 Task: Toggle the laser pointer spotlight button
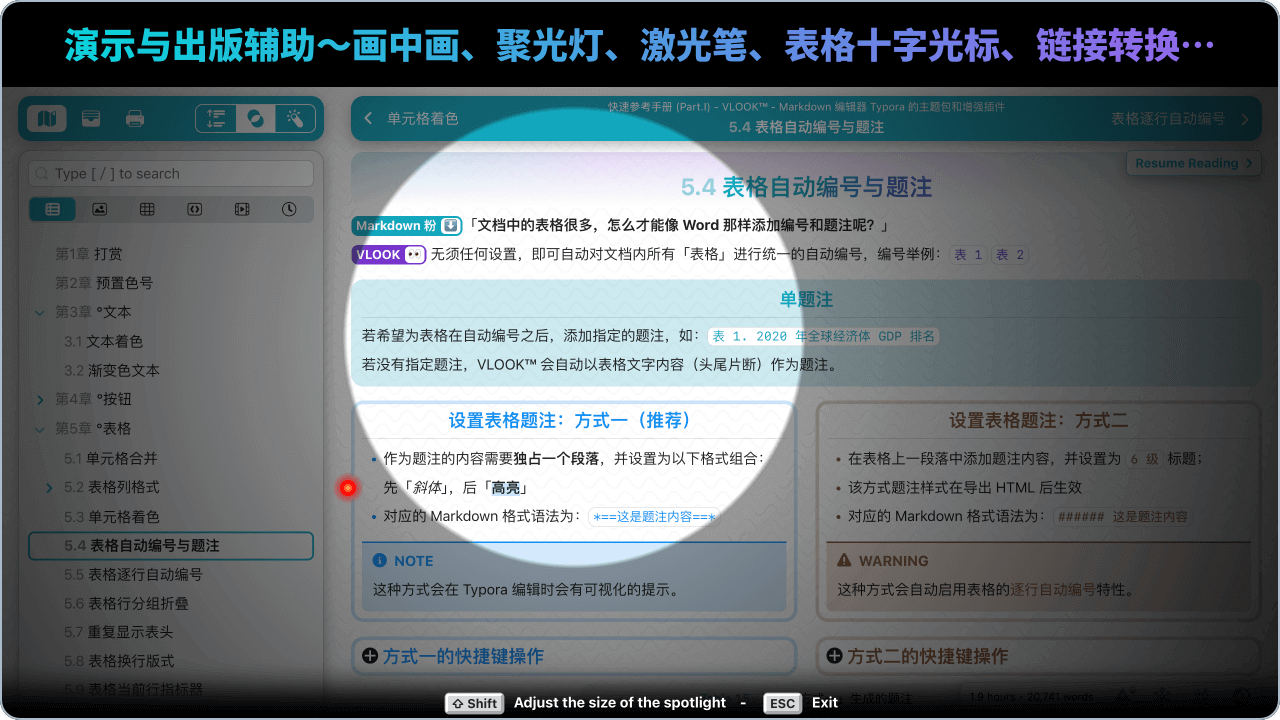click(295, 119)
